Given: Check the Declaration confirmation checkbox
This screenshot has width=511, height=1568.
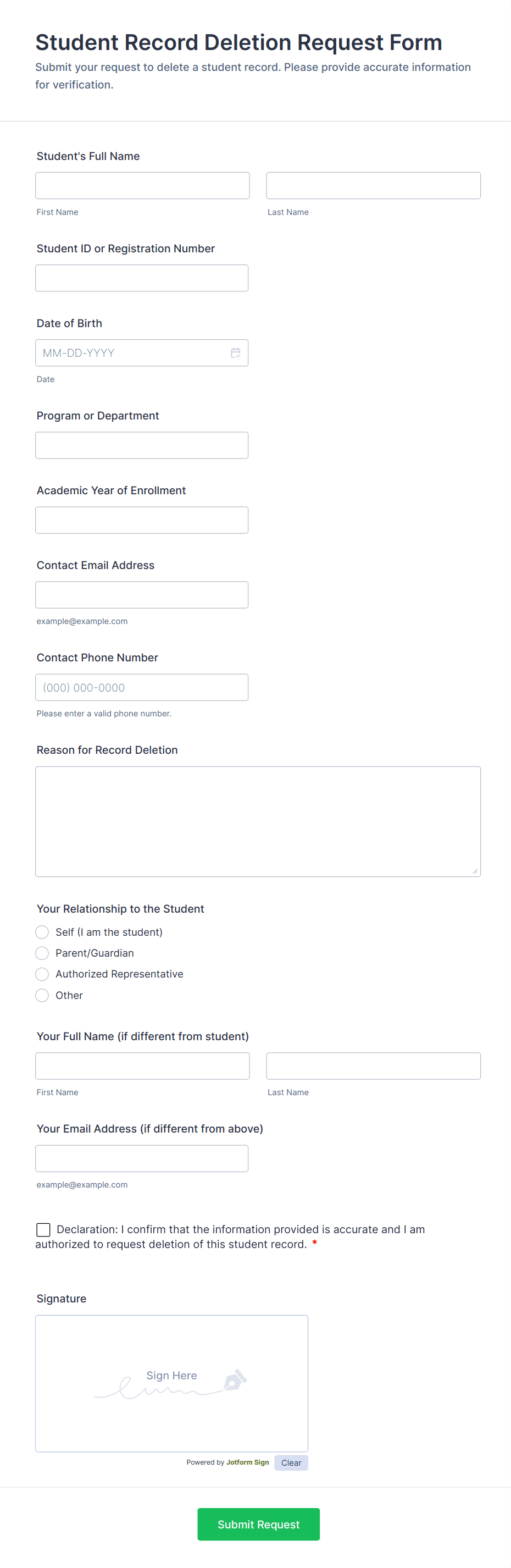Looking at the screenshot, I should [x=43, y=1229].
